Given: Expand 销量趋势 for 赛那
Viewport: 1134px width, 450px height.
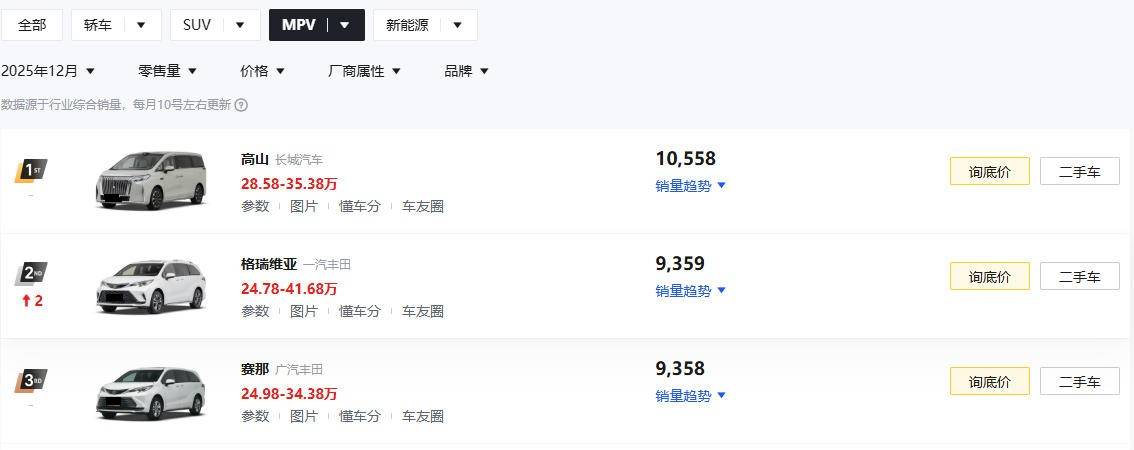Looking at the screenshot, I should coord(690,396).
